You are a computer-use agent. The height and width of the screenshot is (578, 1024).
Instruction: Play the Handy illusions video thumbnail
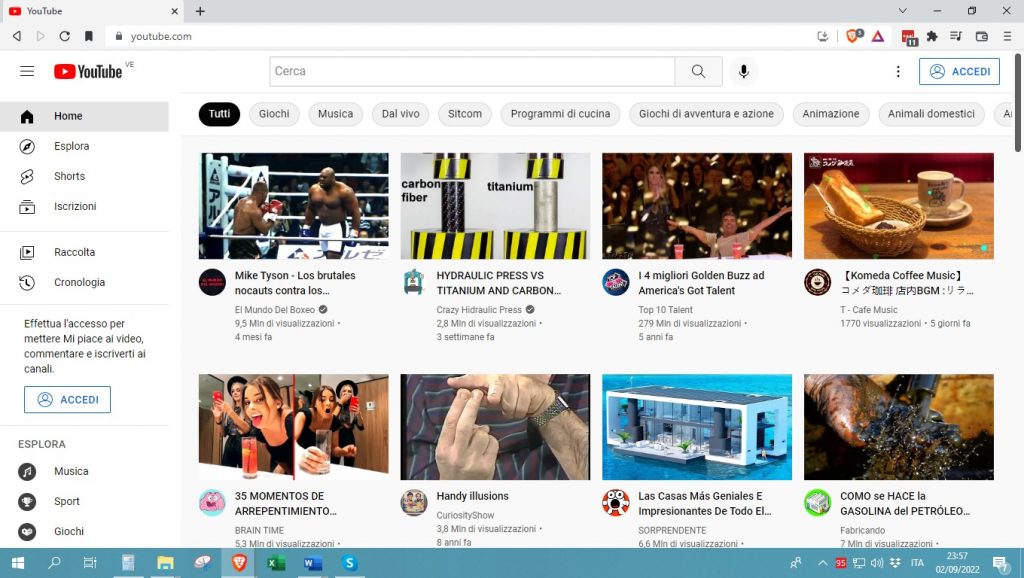[x=494, y=426]
